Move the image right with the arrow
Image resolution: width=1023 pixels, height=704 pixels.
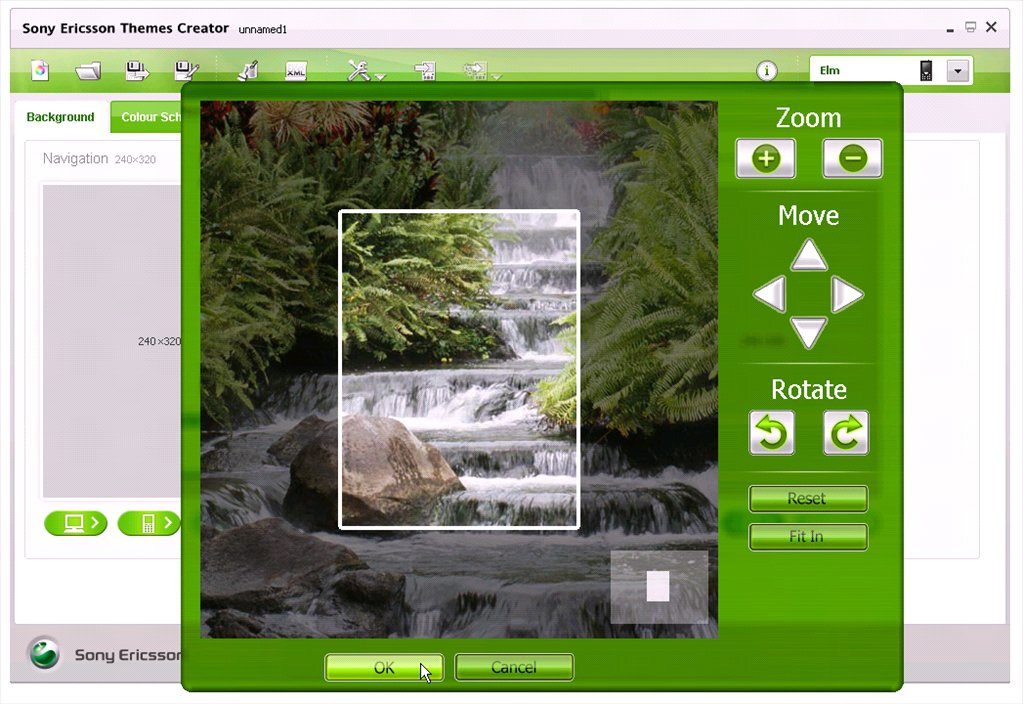click(x=847, y=294)
